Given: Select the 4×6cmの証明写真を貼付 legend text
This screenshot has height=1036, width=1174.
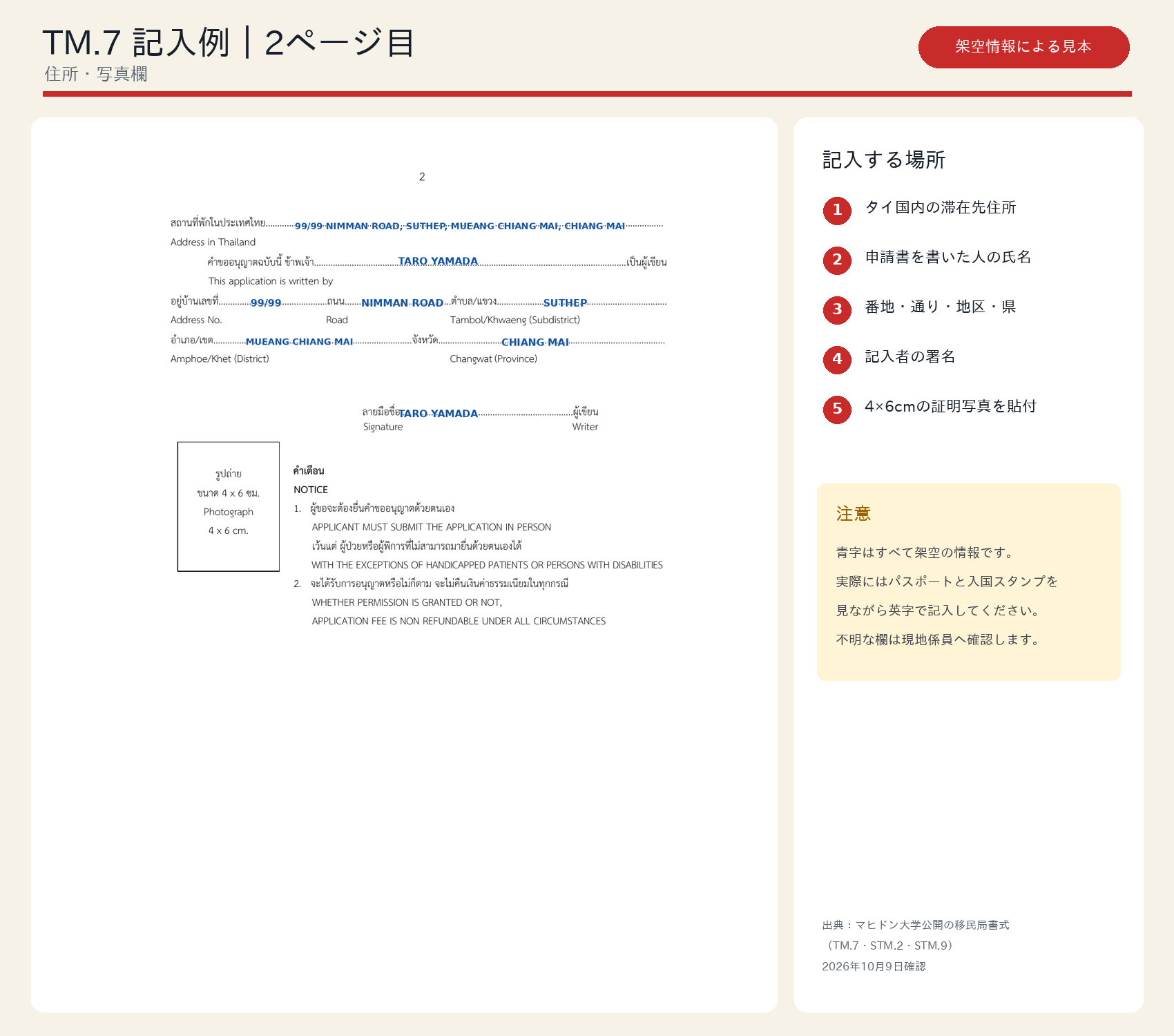Looking at the screenshot, I should pos(950,407).
